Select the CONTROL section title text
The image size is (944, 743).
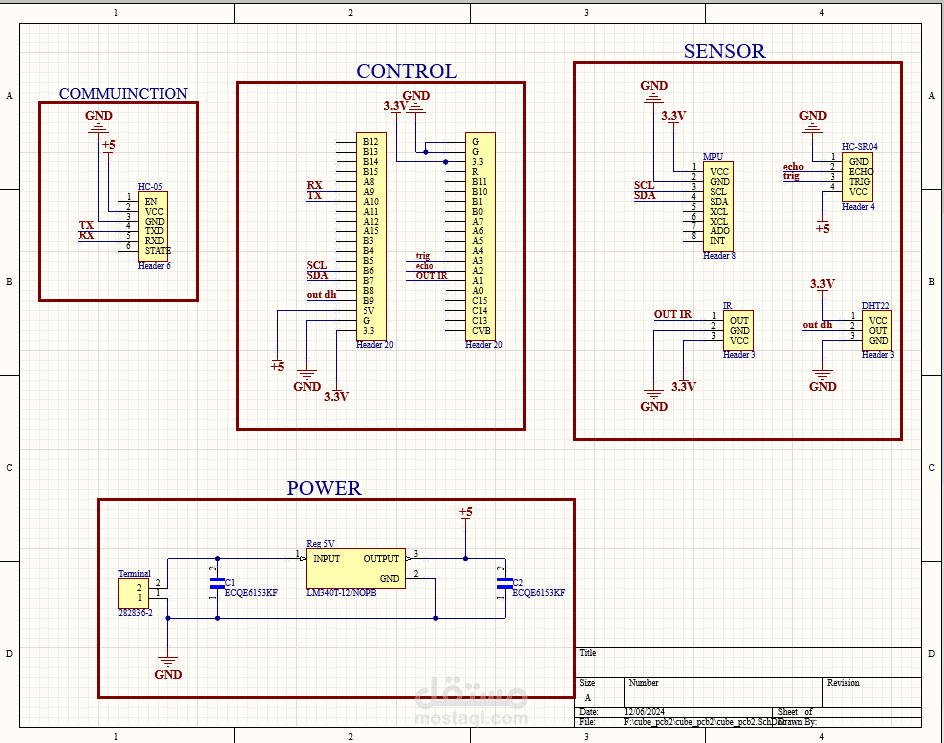coord(405,71)
